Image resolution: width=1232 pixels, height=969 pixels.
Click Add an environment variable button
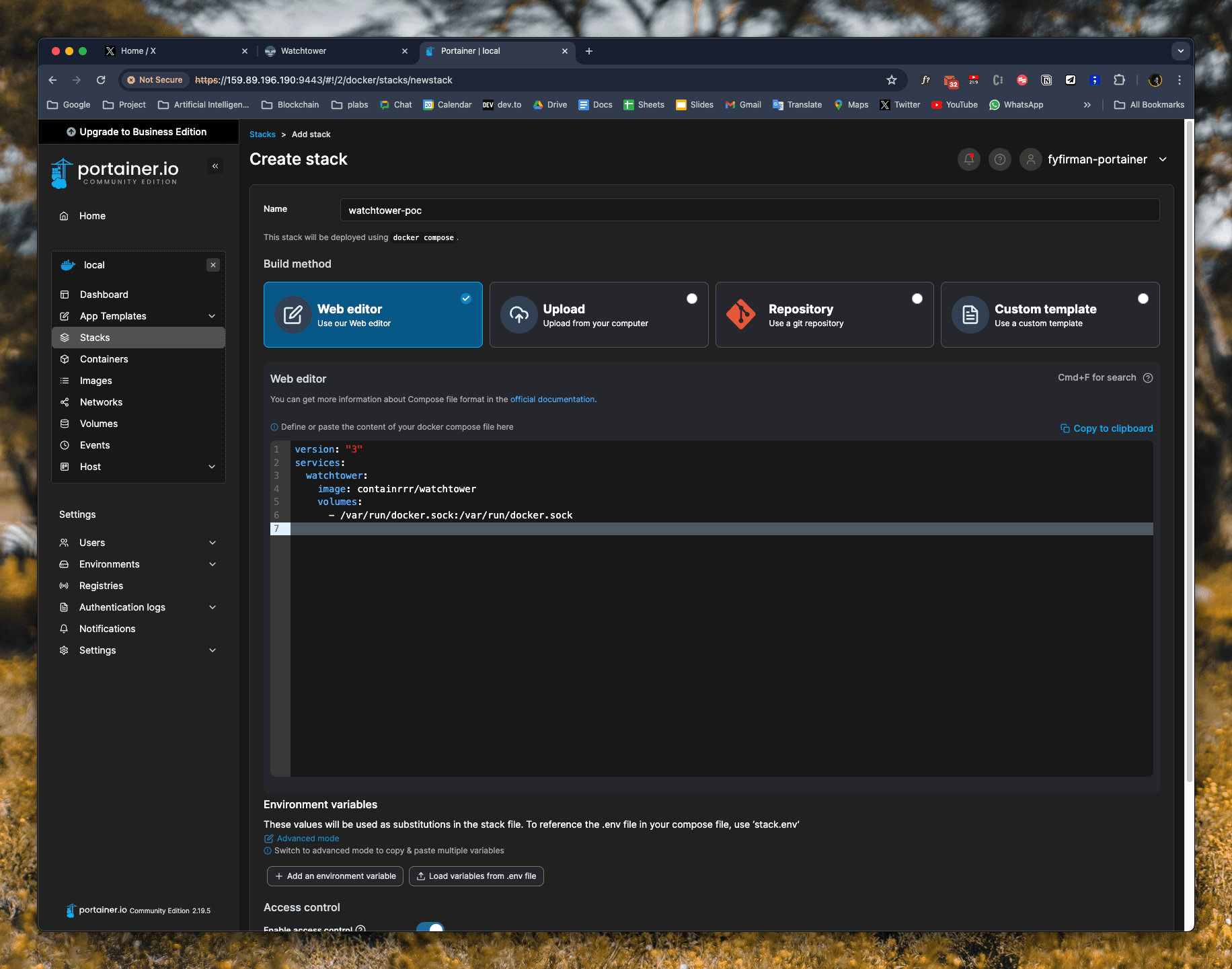coord(335,876)
